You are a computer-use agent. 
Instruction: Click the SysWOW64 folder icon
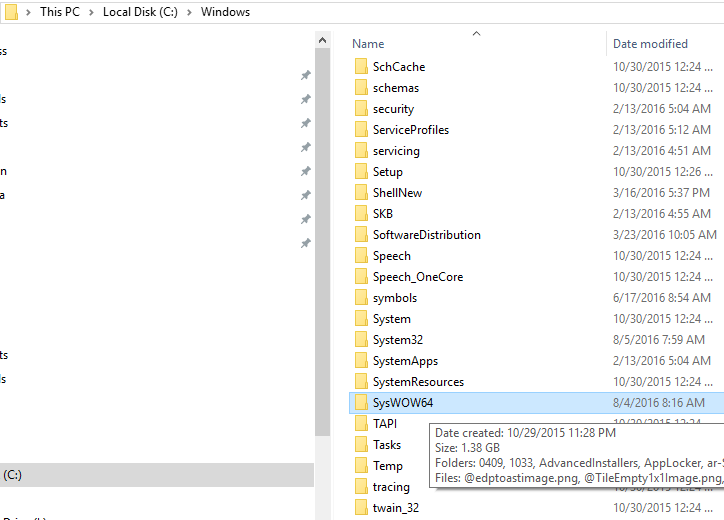coord(362,403)
